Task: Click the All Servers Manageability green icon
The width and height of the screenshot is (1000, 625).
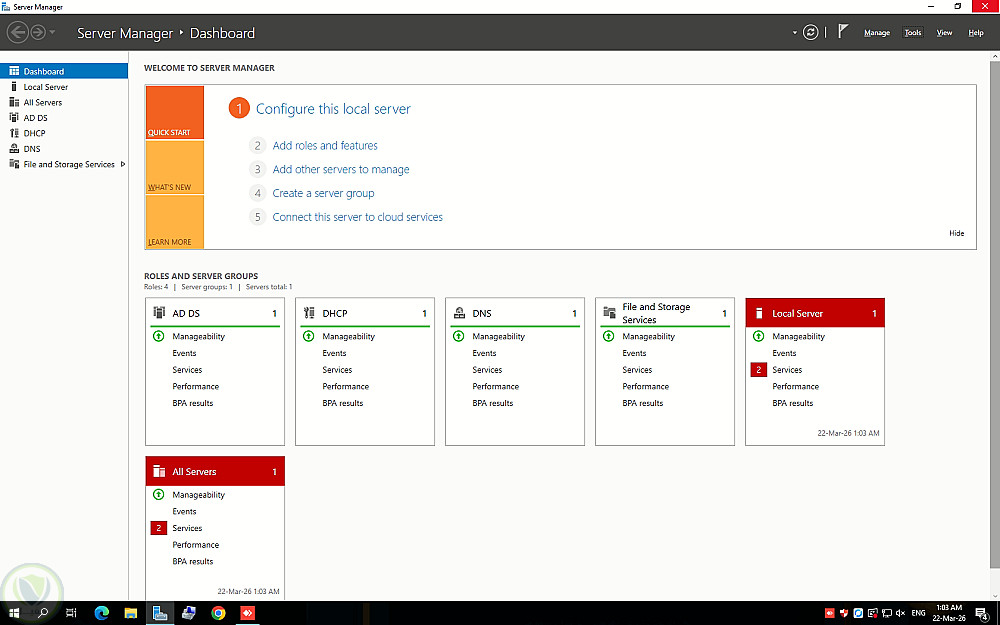Action: click(x=159, y=494)
